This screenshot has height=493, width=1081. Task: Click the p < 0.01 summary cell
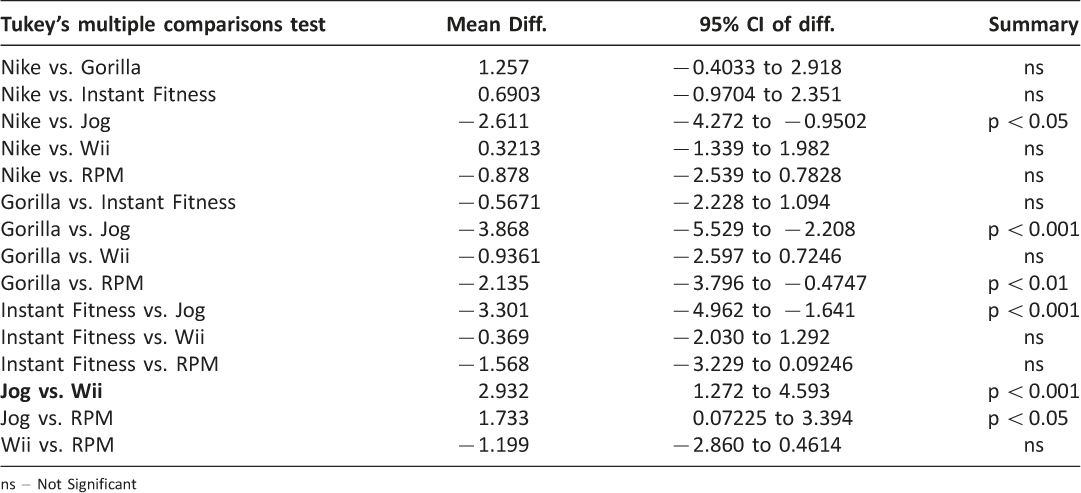pyautogui.click(x=1028, y=283)
